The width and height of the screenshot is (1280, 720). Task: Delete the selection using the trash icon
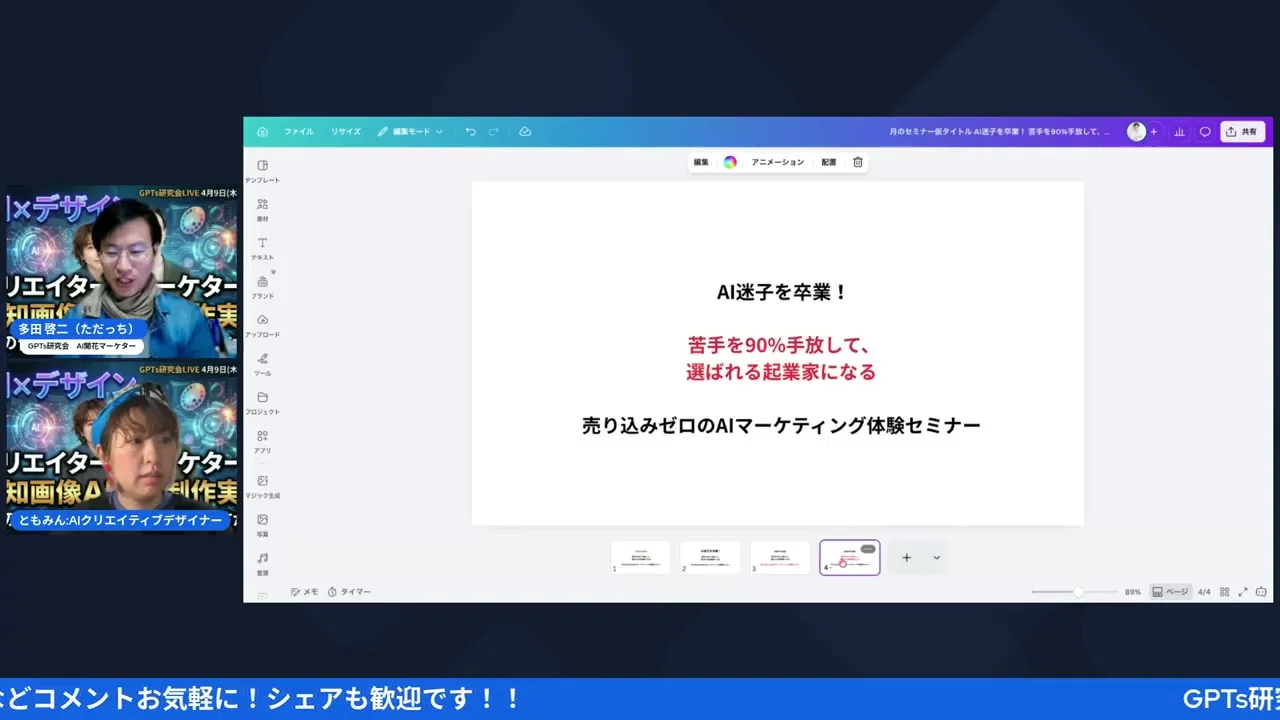pyautogui.click(x=857, y=161)
